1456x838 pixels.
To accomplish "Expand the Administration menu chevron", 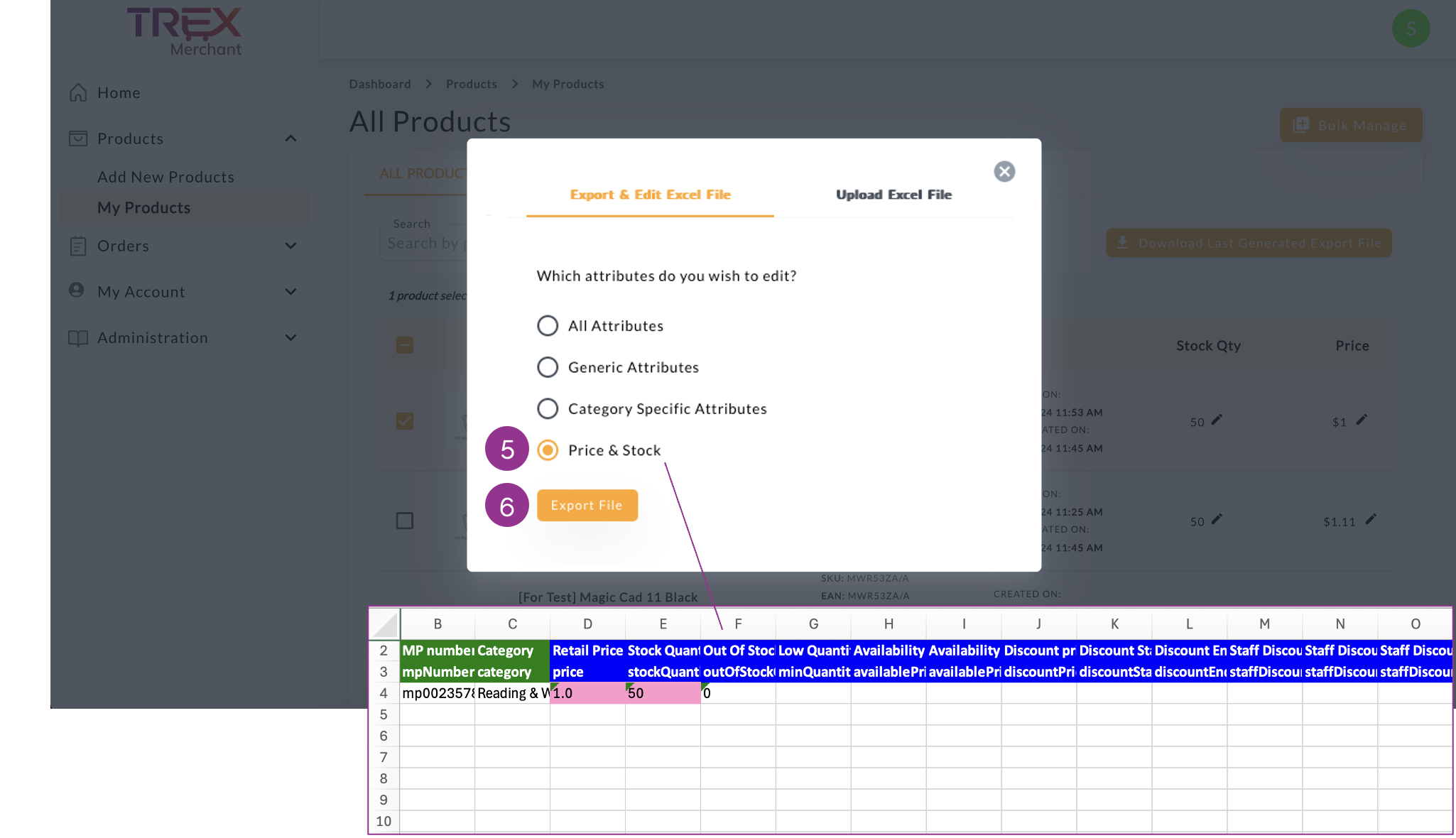I will tap(290, 338).
